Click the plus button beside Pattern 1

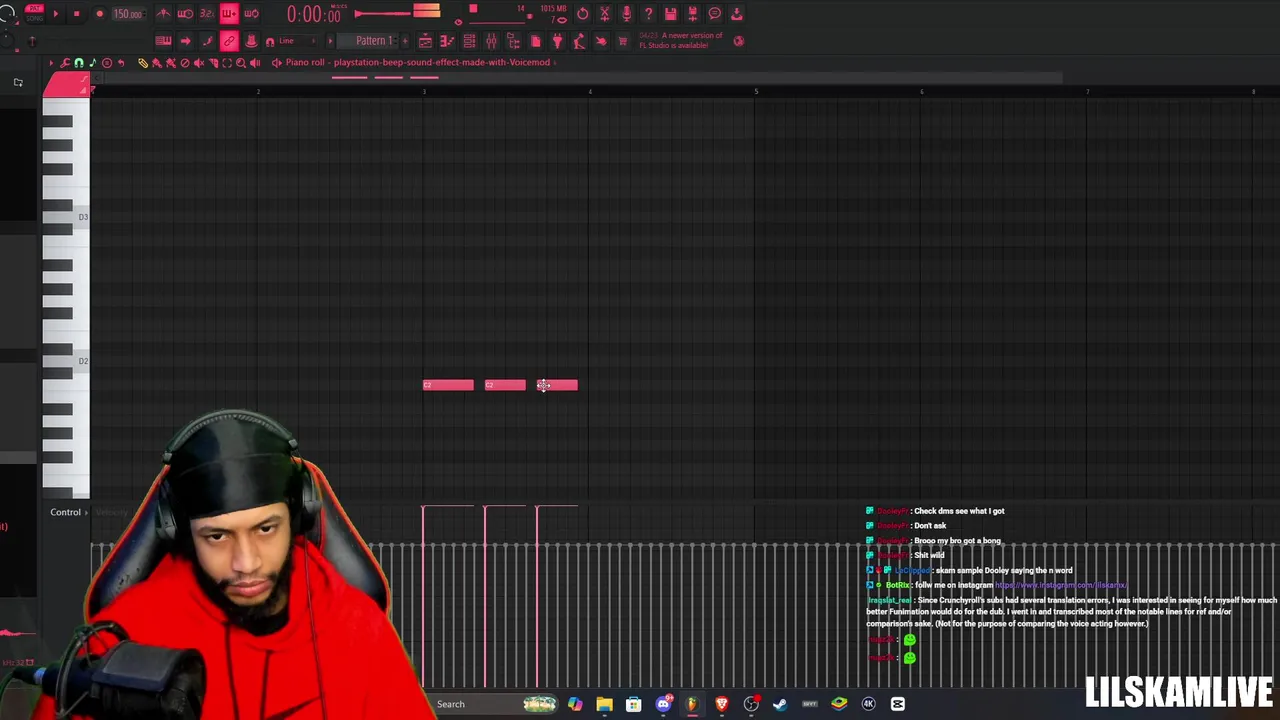[405, 41]
